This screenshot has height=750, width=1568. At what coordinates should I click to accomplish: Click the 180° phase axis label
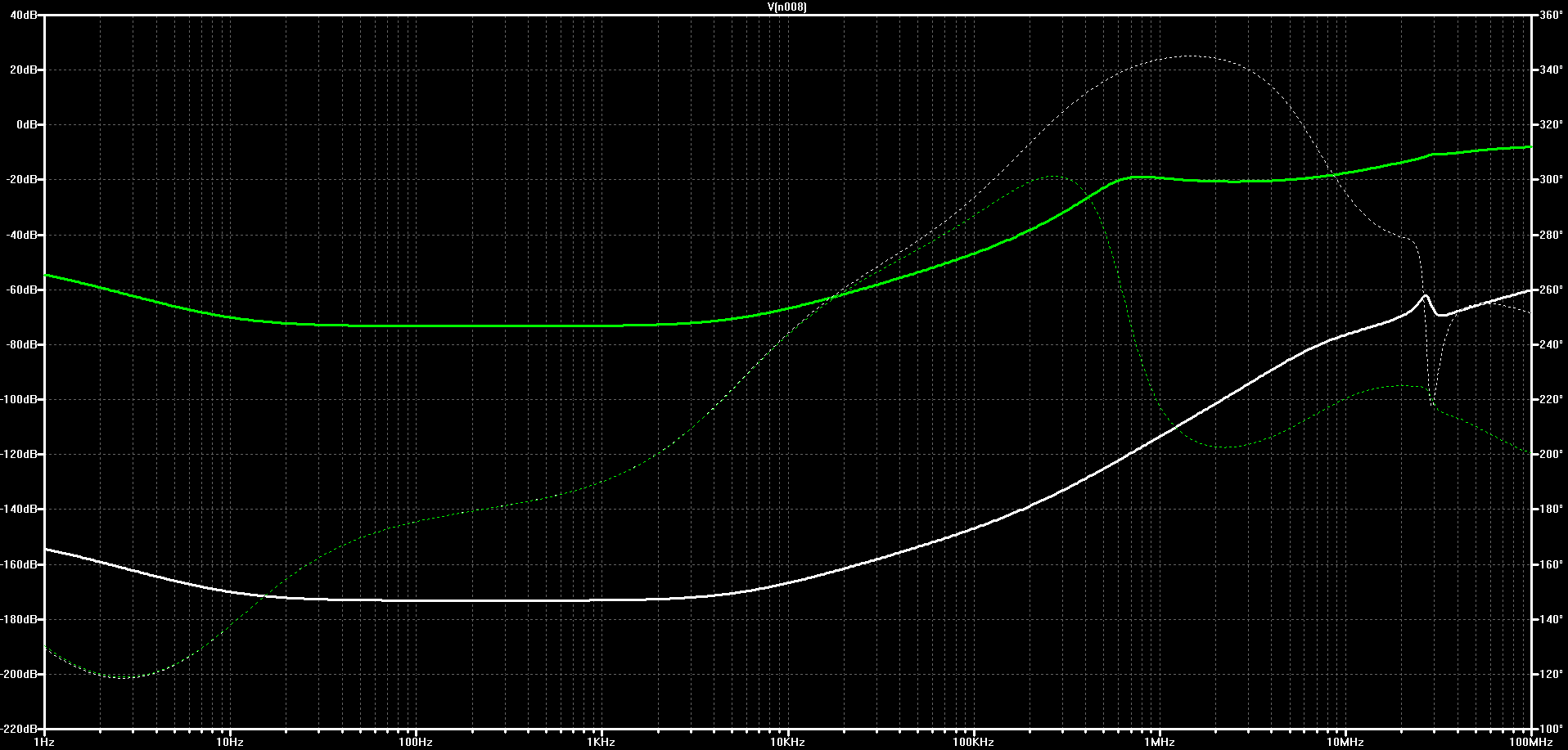1551,509
